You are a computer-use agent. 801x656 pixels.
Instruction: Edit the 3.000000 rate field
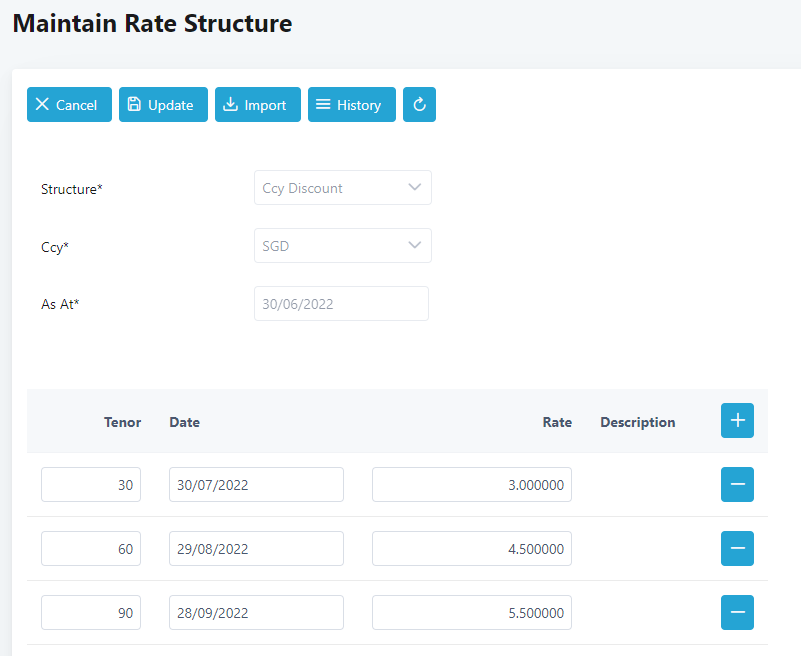(471, 485)
